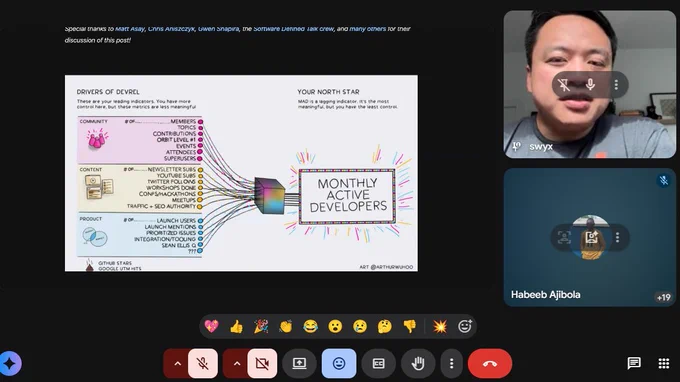Click the muted mic indicator on Habeeb's tile
Image resolution: width=680 pixels, height=382 pixels.
pos(664,180)
